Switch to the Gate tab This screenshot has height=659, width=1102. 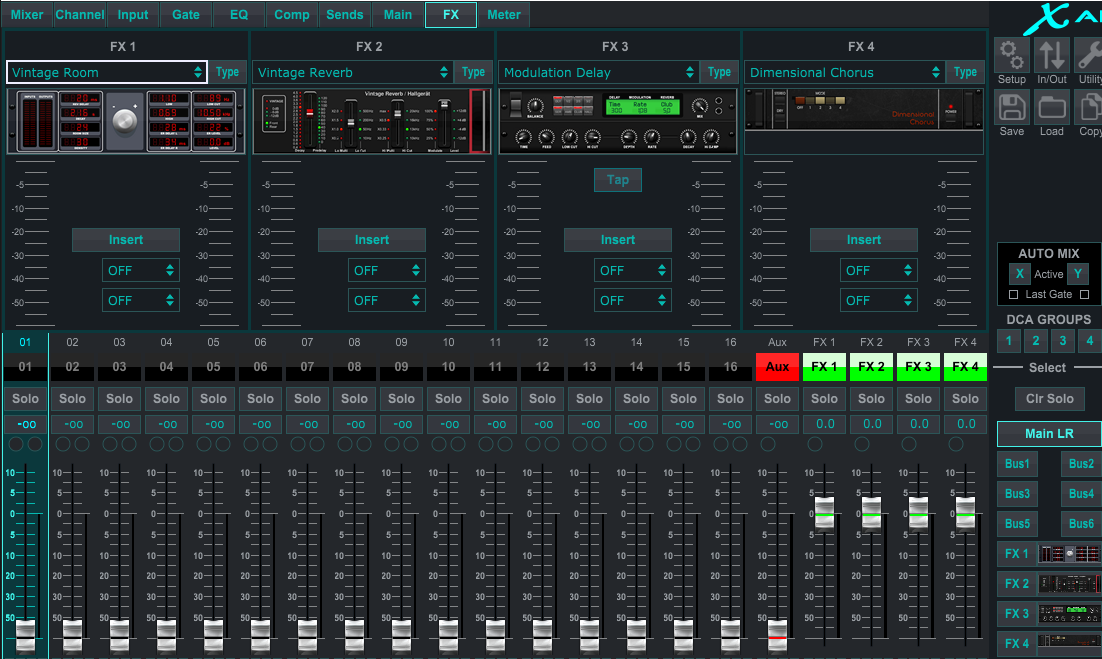click(x=186, y=15)
